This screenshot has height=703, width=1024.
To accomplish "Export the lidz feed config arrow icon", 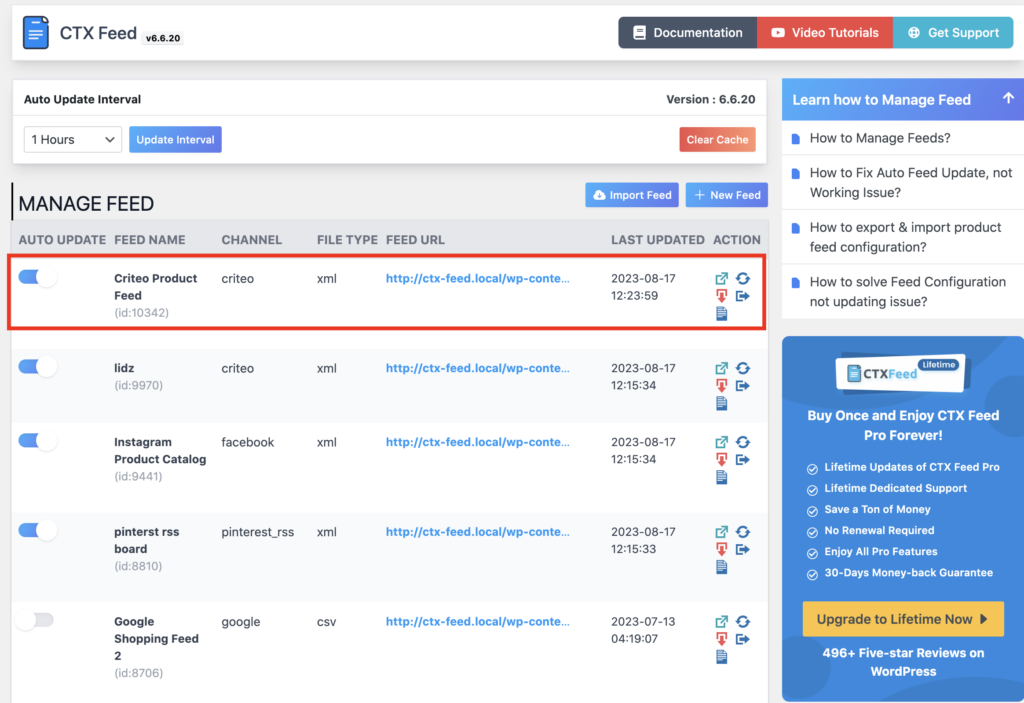I will pyautogui.click(x=743, y=386).
